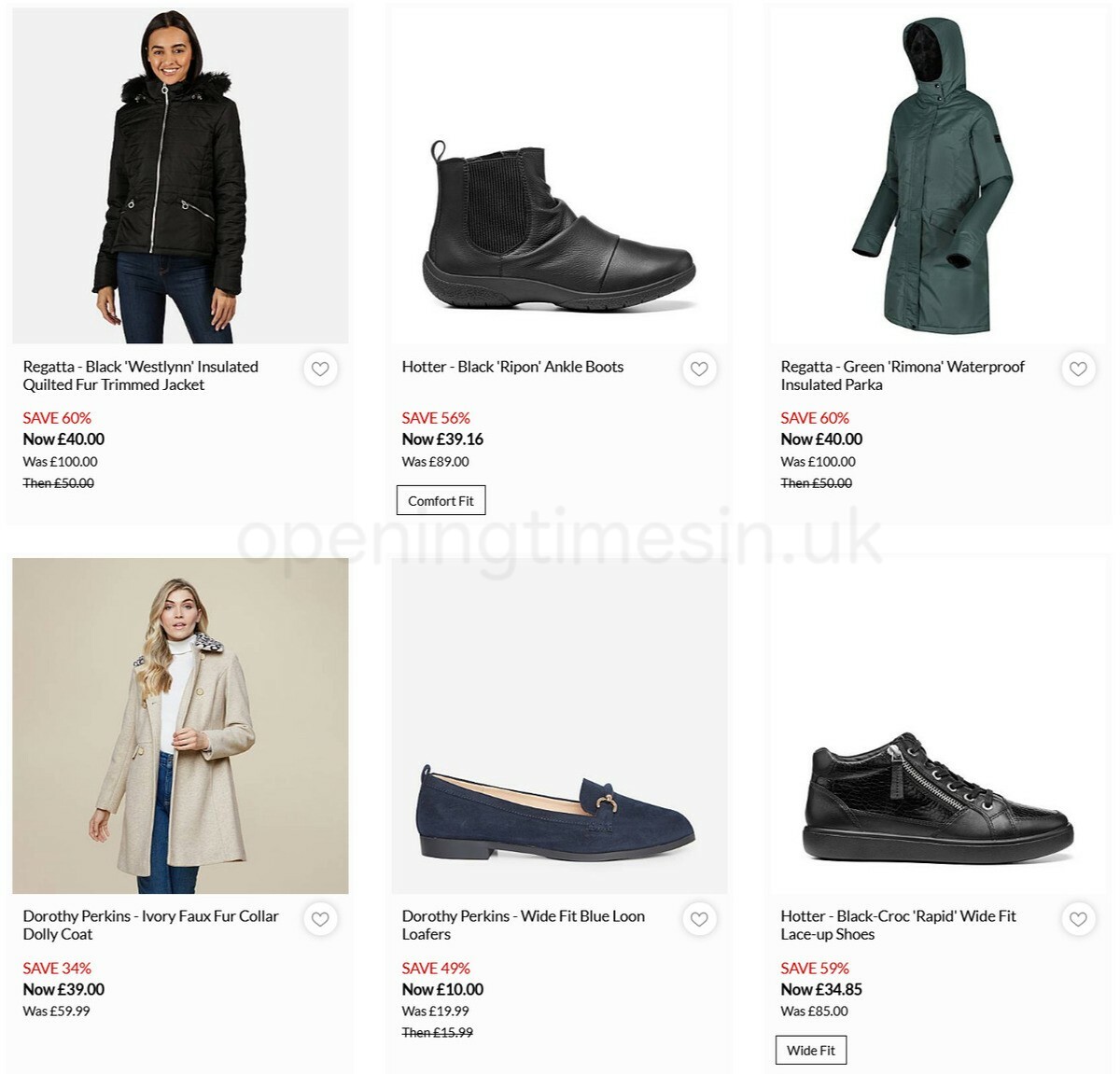The height and width of the screenshot is (1074, 1120).
Task: Click the Wide Fit tag under the shoes
Action: pyautogui.click(x=810, y=1050)
